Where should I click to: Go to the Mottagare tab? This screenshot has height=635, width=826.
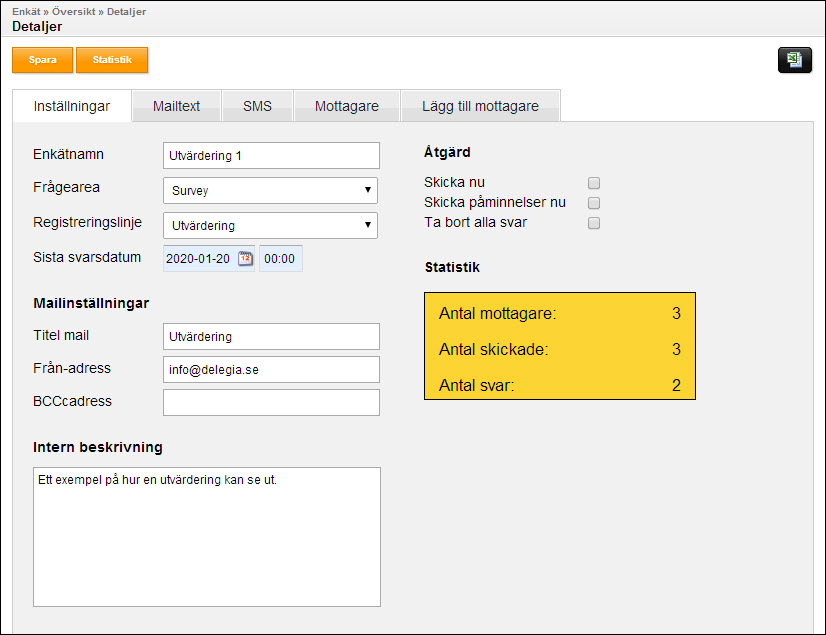click(347, 106)
